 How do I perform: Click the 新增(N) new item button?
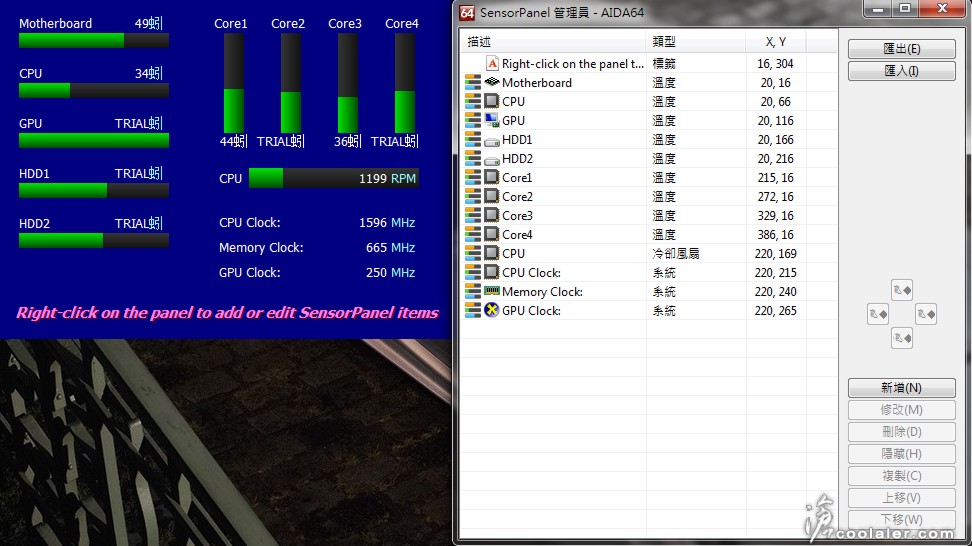pyautogui.click(x=902, y=388)
